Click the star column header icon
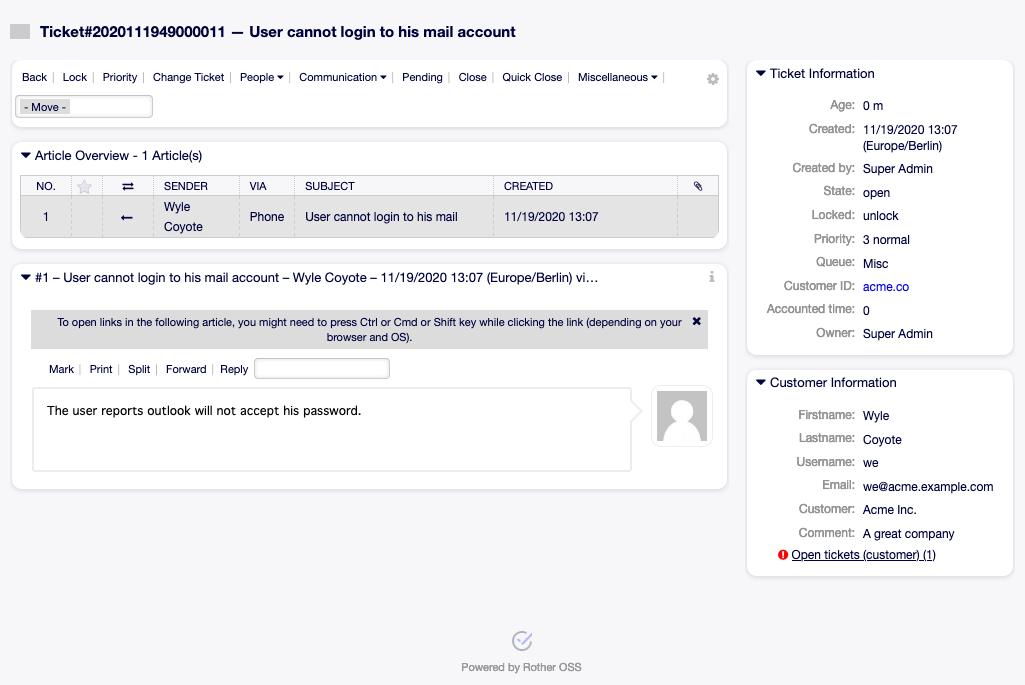Viewport: 1025px width, 685px height. [85, 186]
